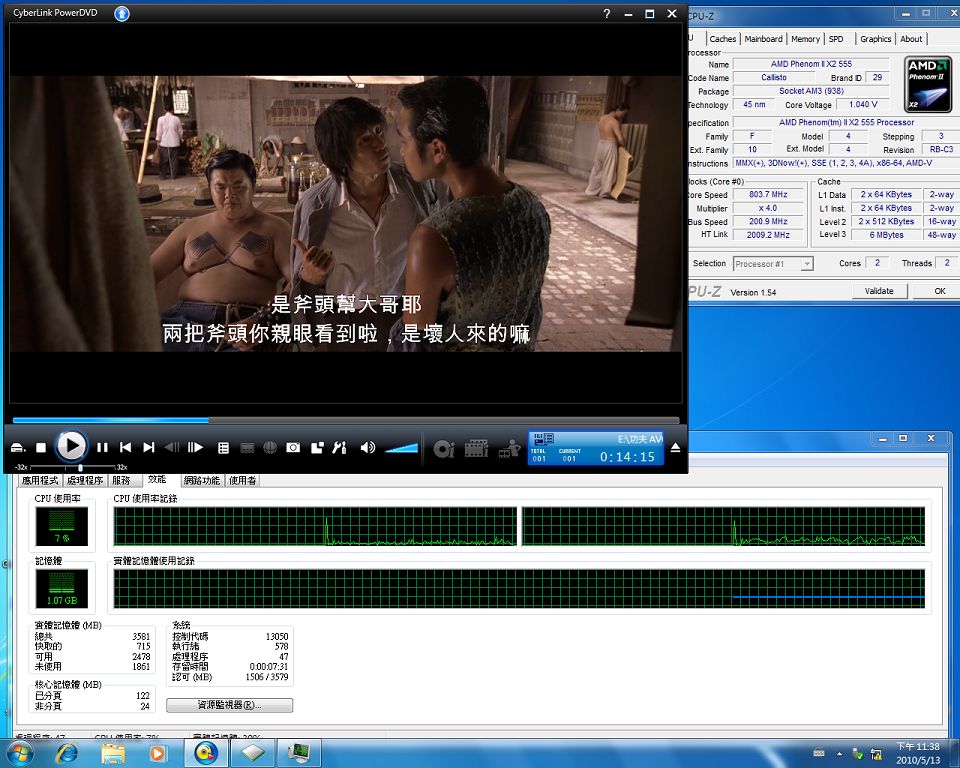This screenshot has width=960, height=768.
Task: Open the 處理程序 tab in Task Manager
Action: (x=85, y=480)
